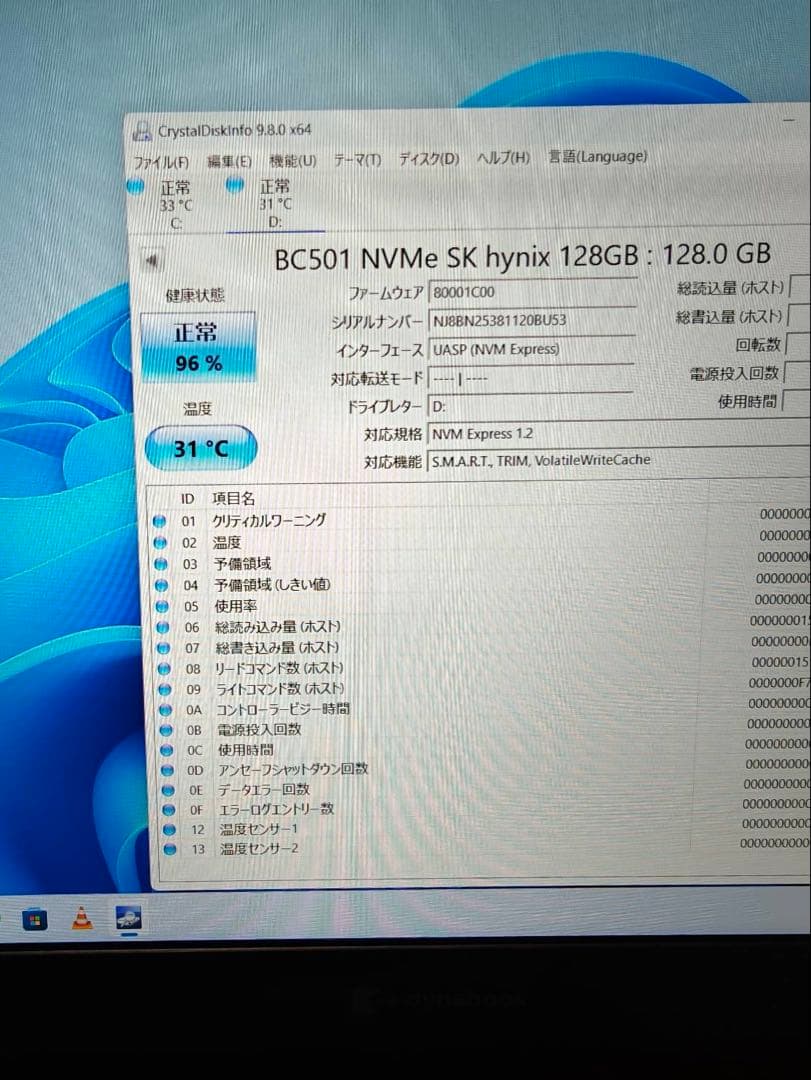Image resolution: width=811 pixels, height=1080 pixels.
Task: Click status icon for 04 予備領域 (しきい値)
Action: (x=161, y=585)
